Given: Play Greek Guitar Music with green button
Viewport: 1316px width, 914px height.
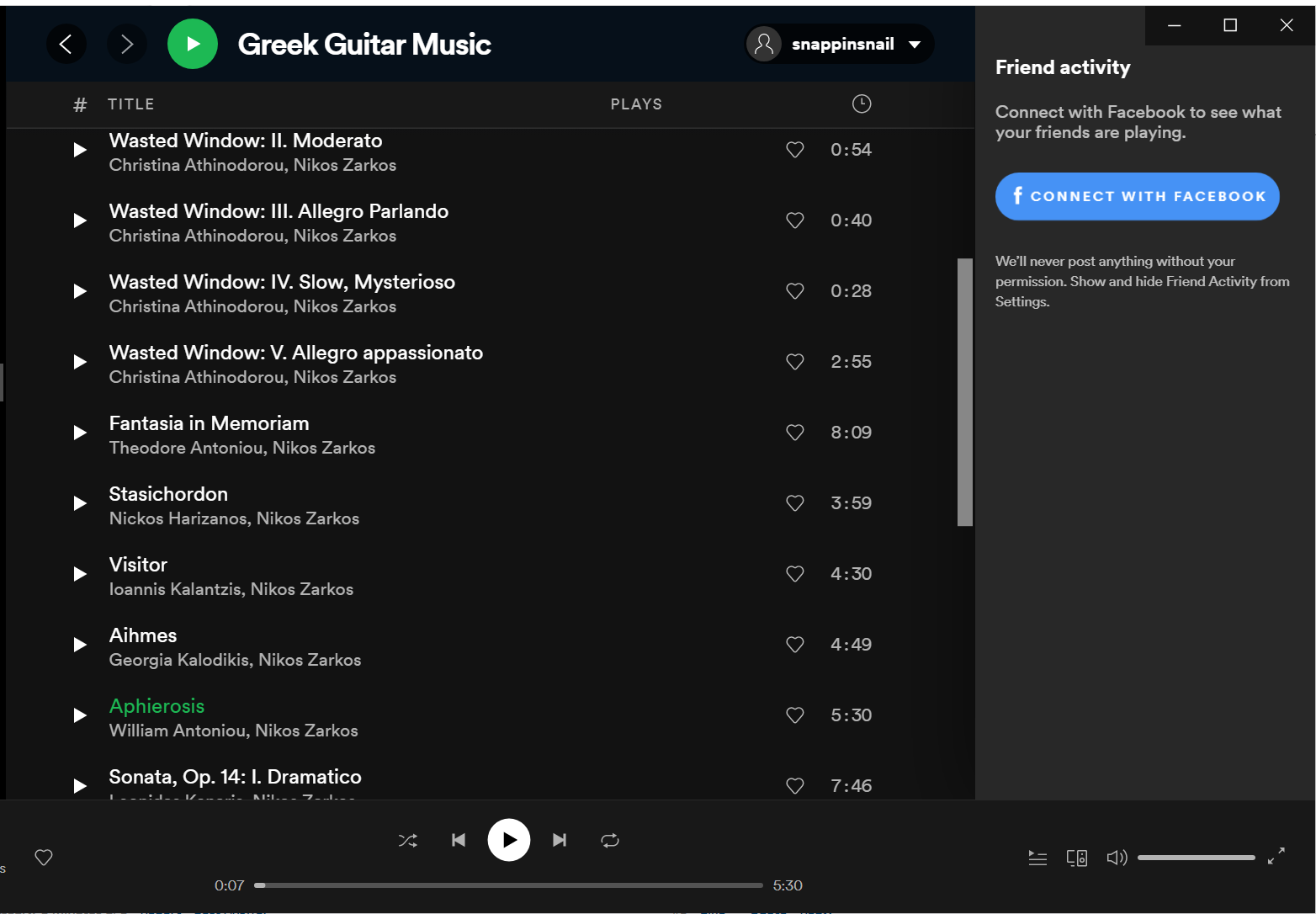Looking at the screenshot, I should point(193,44).
